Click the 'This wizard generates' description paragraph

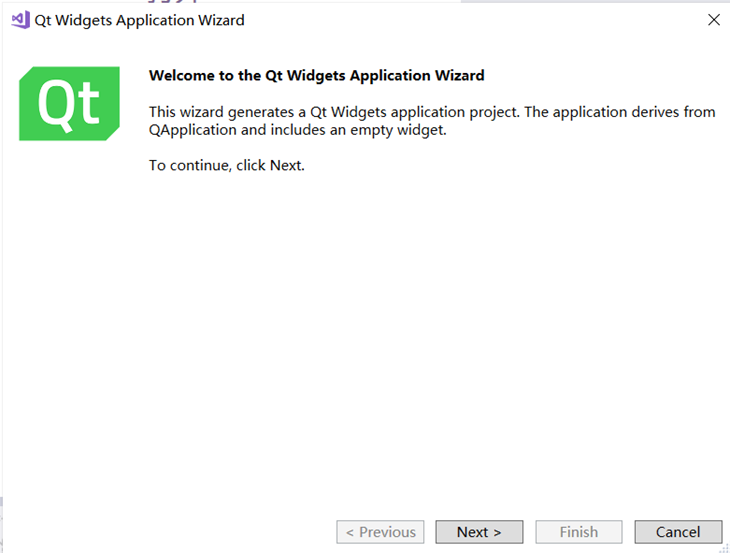click(432, 121)
